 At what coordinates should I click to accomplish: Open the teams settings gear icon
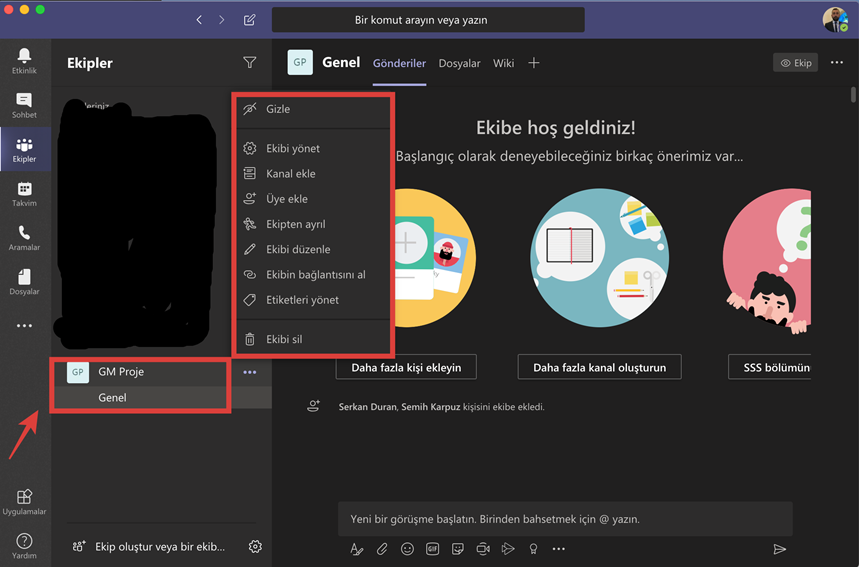pos(255,546)
